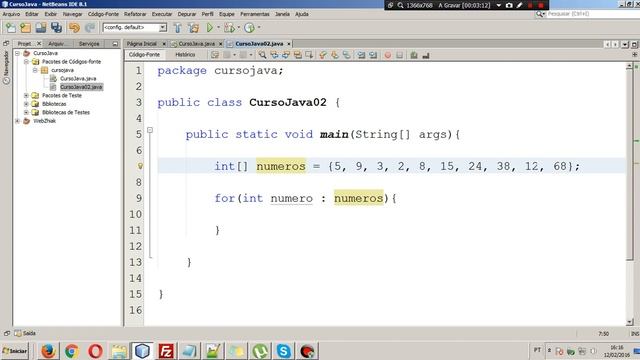Click the Build Project hammer icon
The width and height of the screenshot is (640, 360).
(x=178, y=28)
